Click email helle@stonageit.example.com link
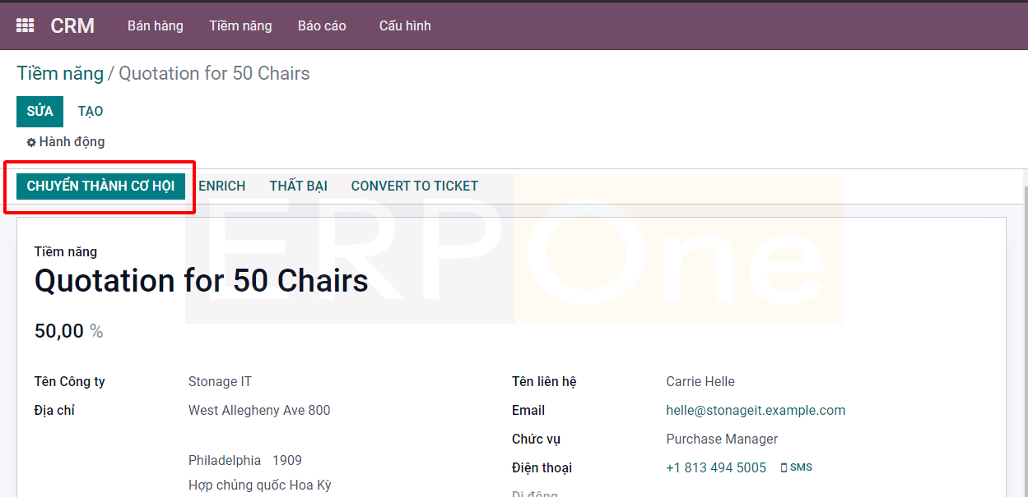 point(756,410)
